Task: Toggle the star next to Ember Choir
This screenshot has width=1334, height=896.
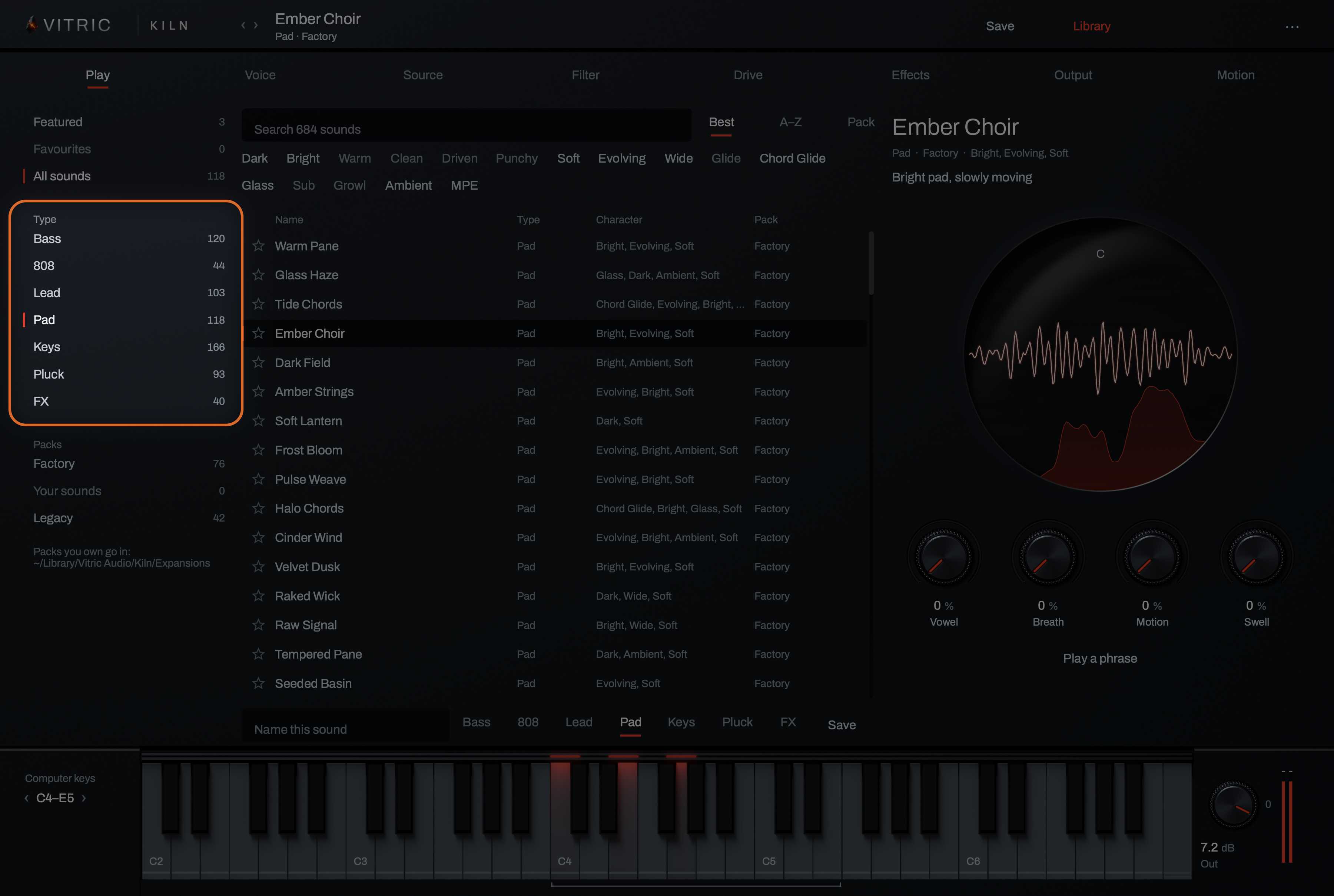Action: [258, 333]
